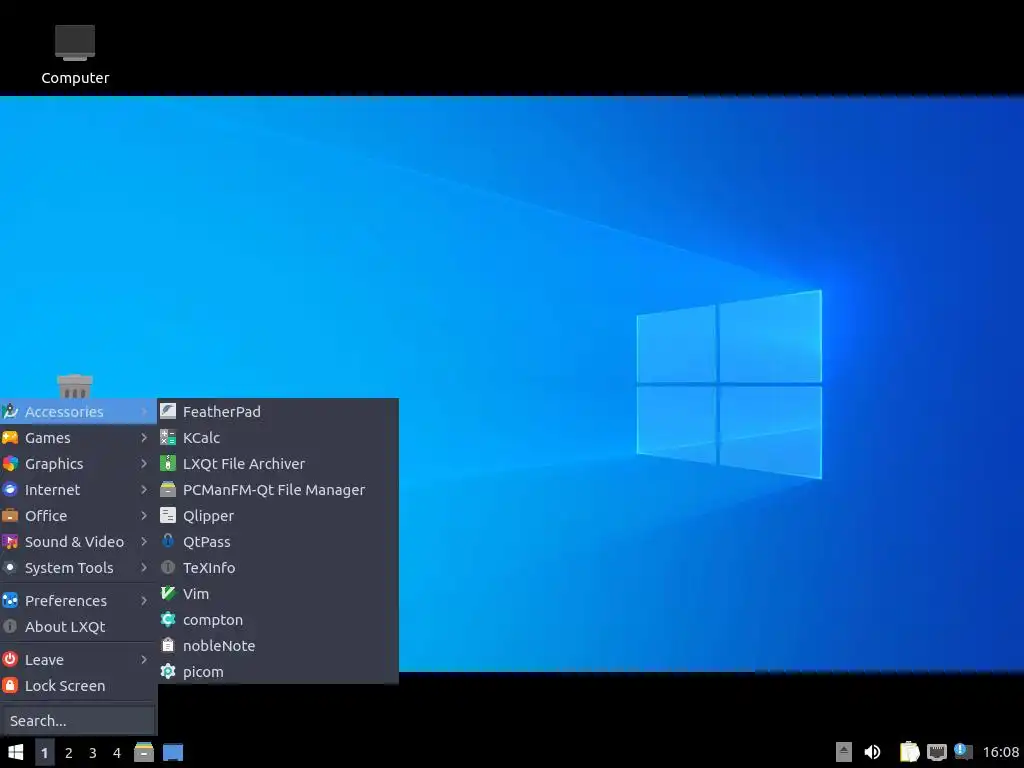The width and height of the screenshot is (1024, 768).
Task: Select the System Tools category
Action: [78, 568]
